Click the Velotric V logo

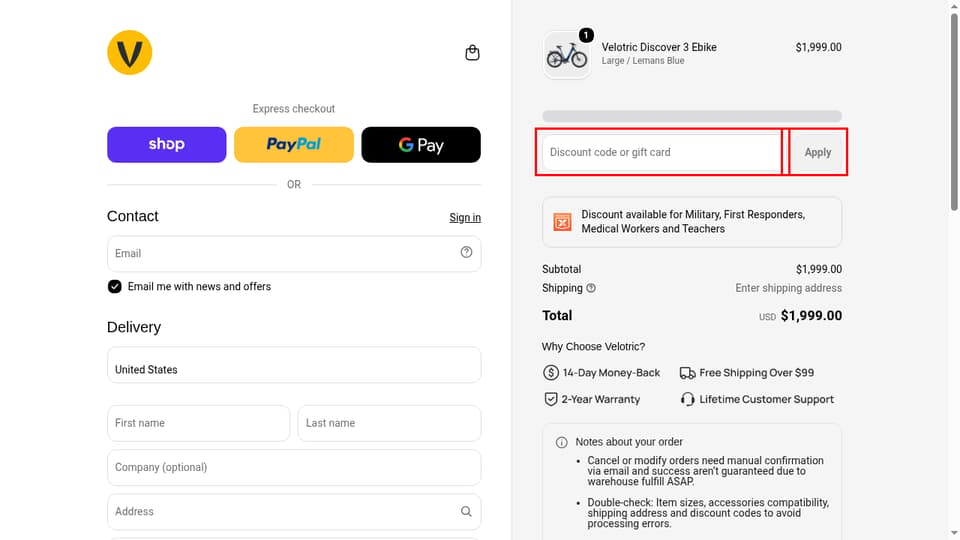129,53
